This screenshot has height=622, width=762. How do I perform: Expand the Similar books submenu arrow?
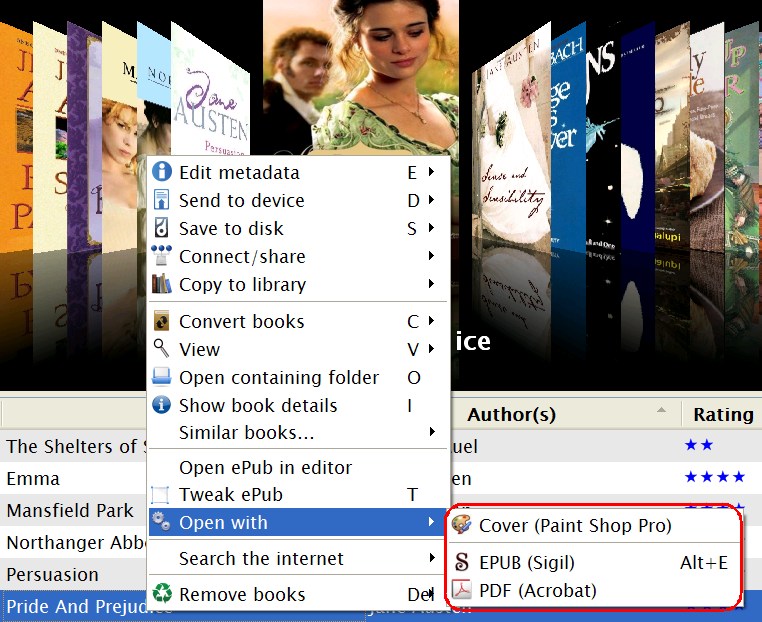pyautogui.click(x=432, y=432)
